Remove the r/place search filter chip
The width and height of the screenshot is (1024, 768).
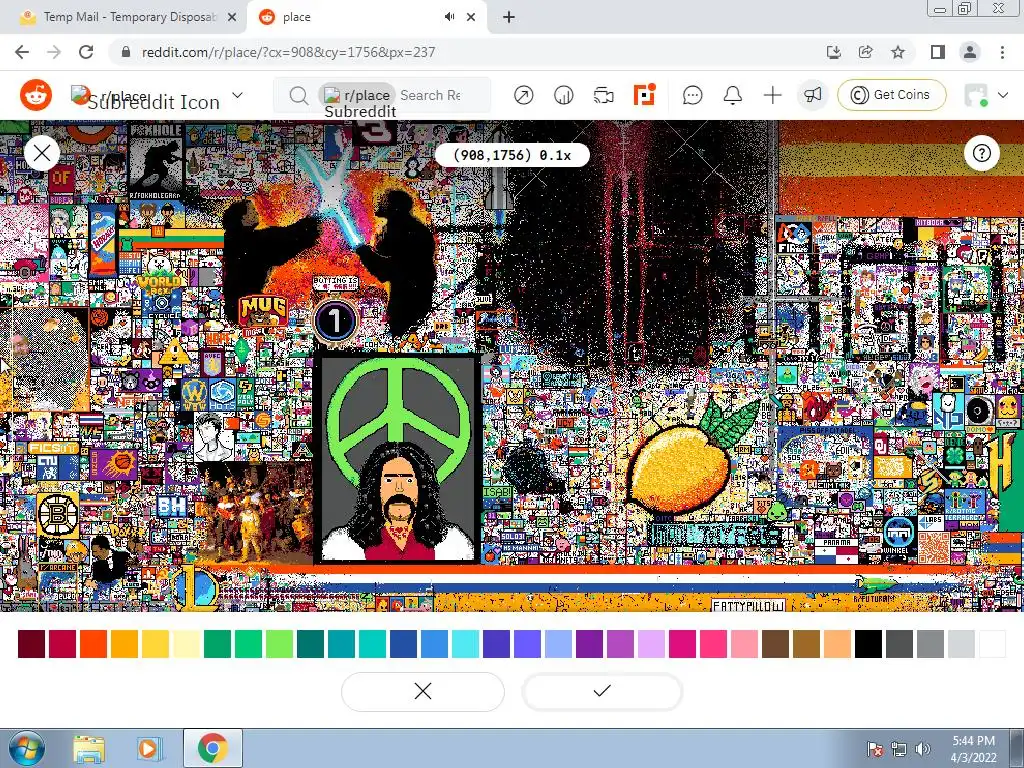point(357,95)
